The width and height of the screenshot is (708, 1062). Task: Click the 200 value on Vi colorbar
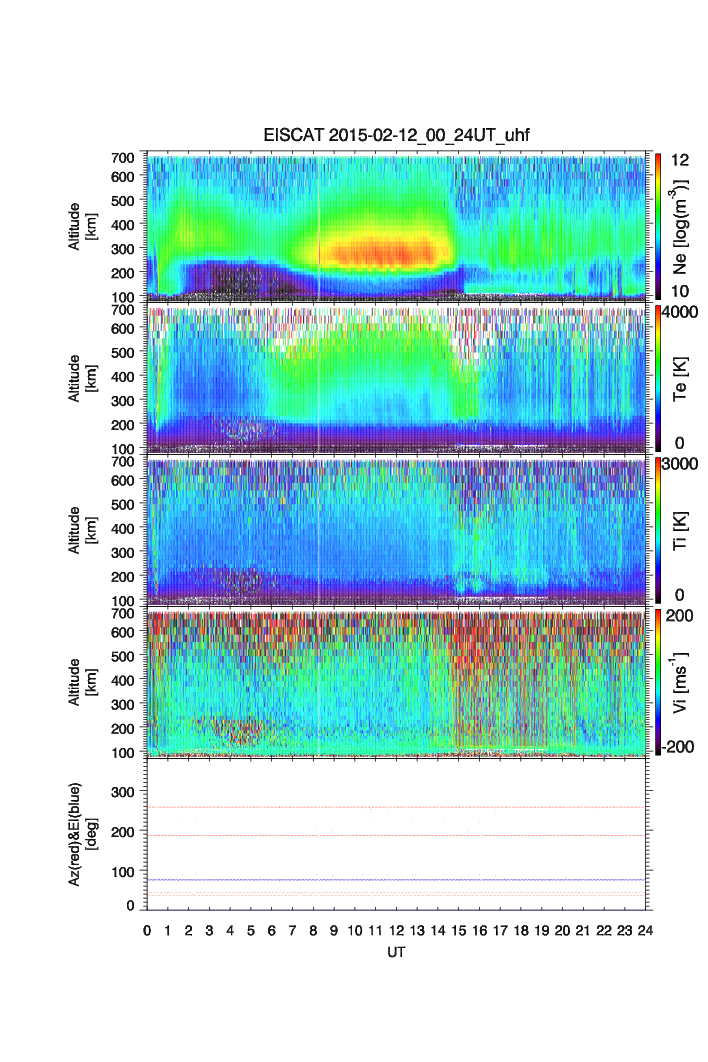coord(680,615)
